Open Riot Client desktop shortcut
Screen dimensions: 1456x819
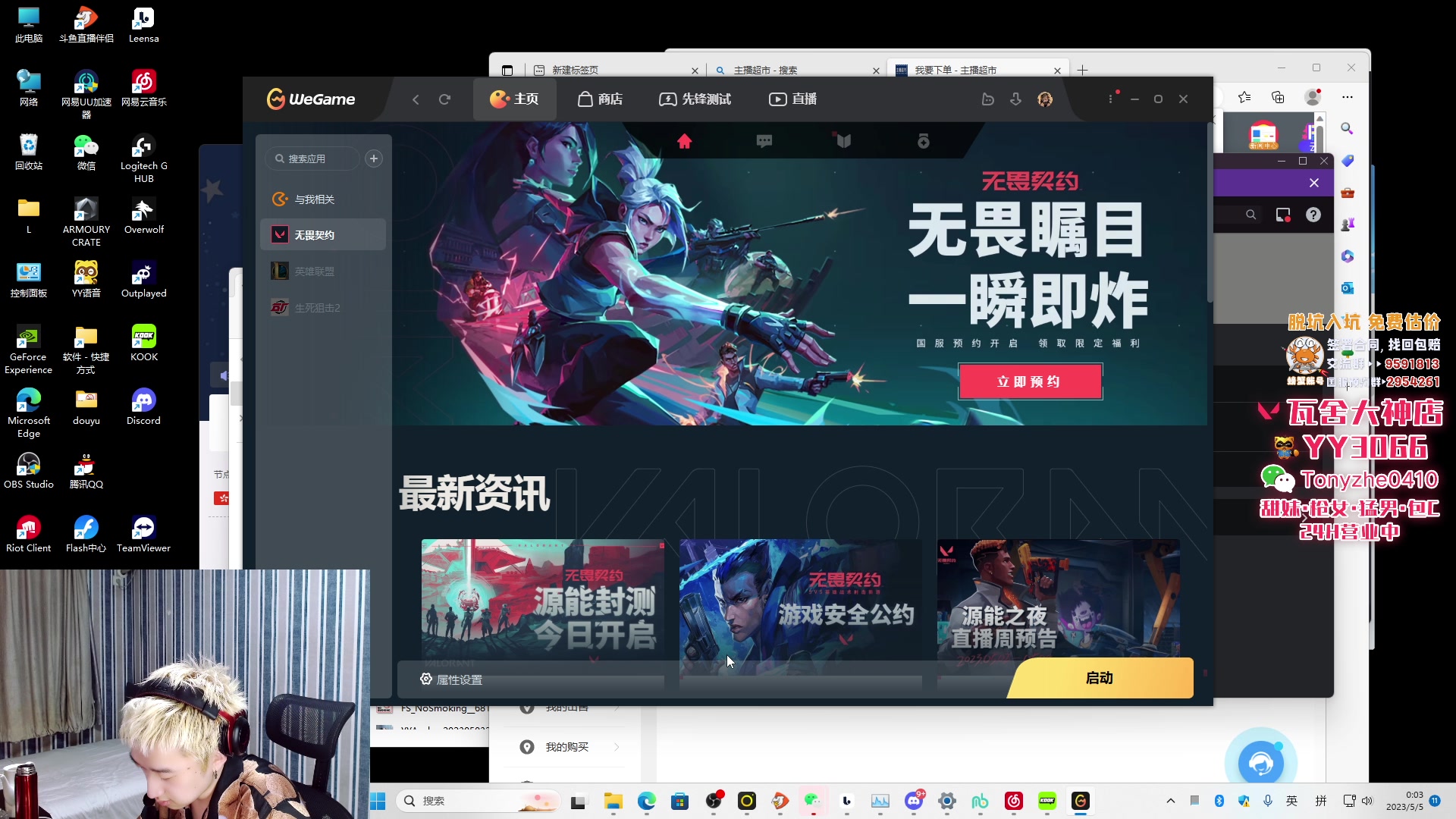click(x=29, y=534)
